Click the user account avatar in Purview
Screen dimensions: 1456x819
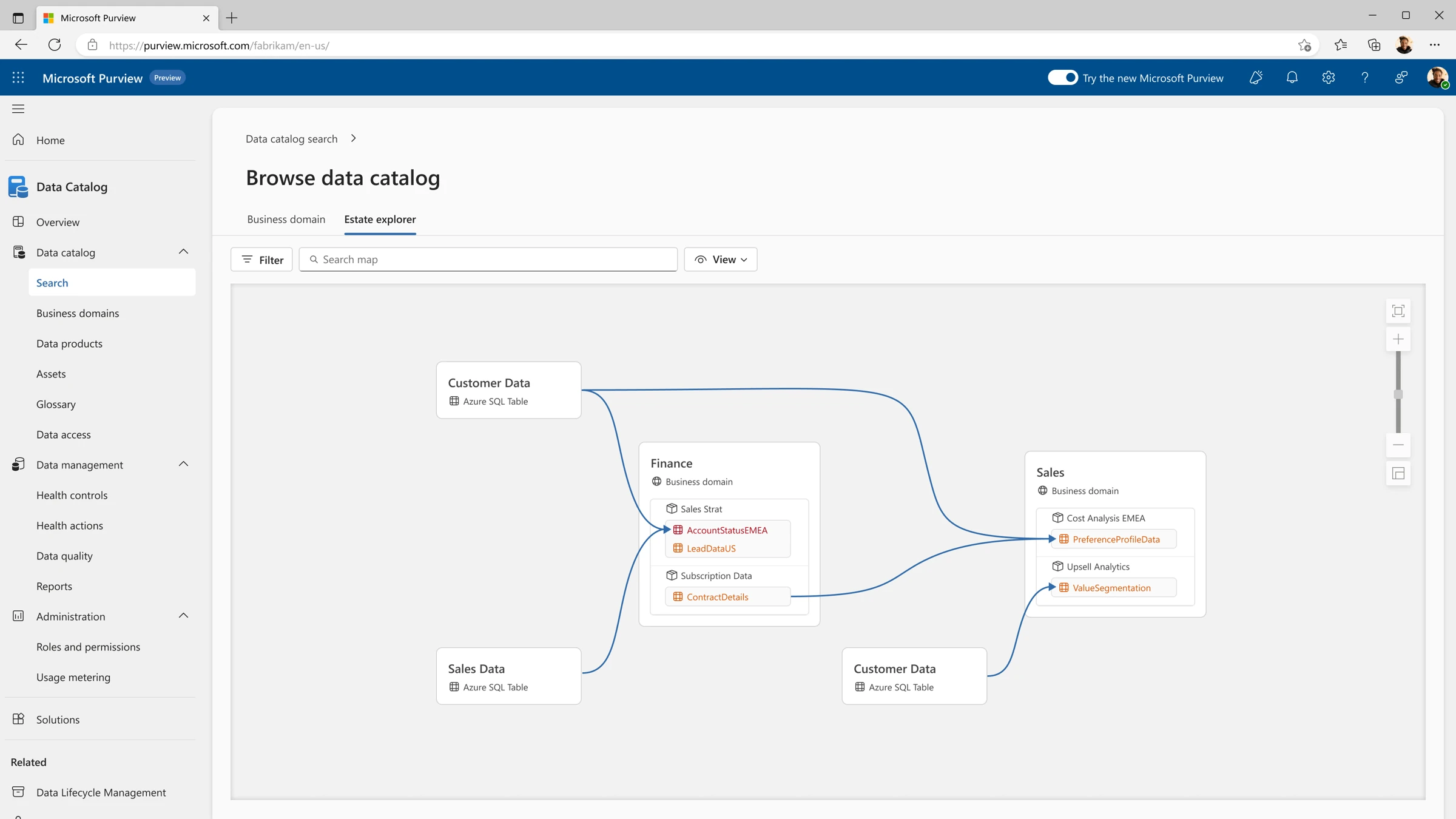[1437, 78]
